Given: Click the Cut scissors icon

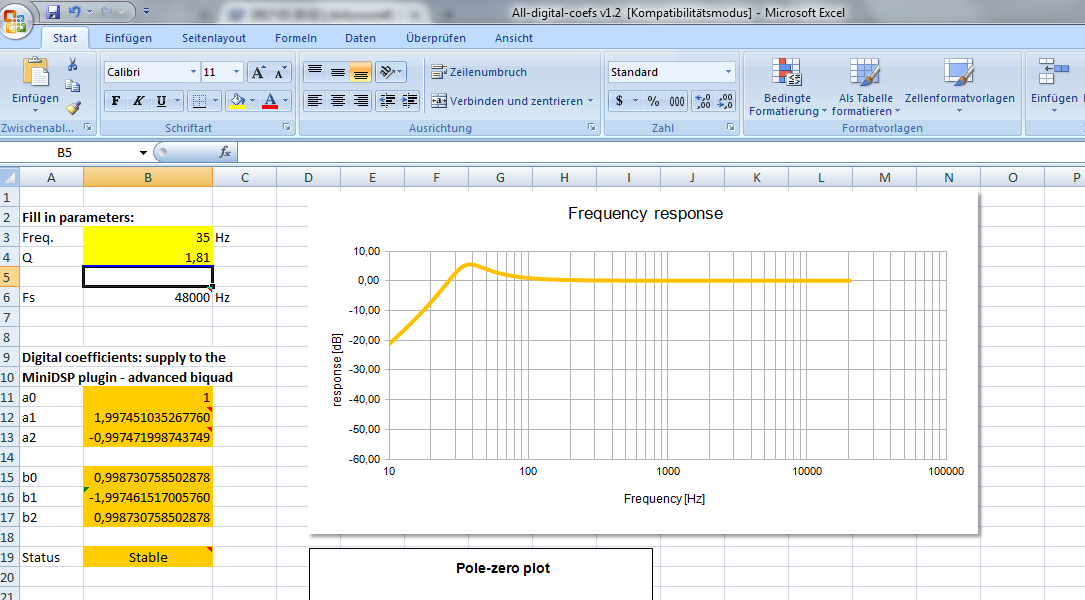Looking at the screenshot, I should point(72,64).
